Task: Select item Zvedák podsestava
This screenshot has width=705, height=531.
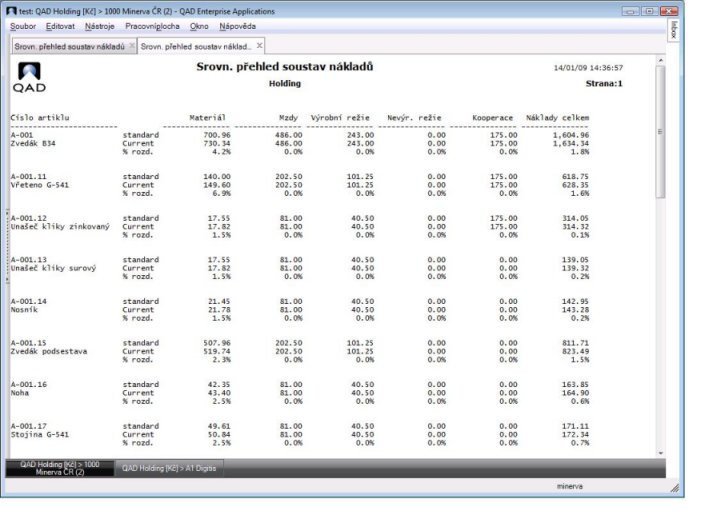Action: click(x=49, y=351)
